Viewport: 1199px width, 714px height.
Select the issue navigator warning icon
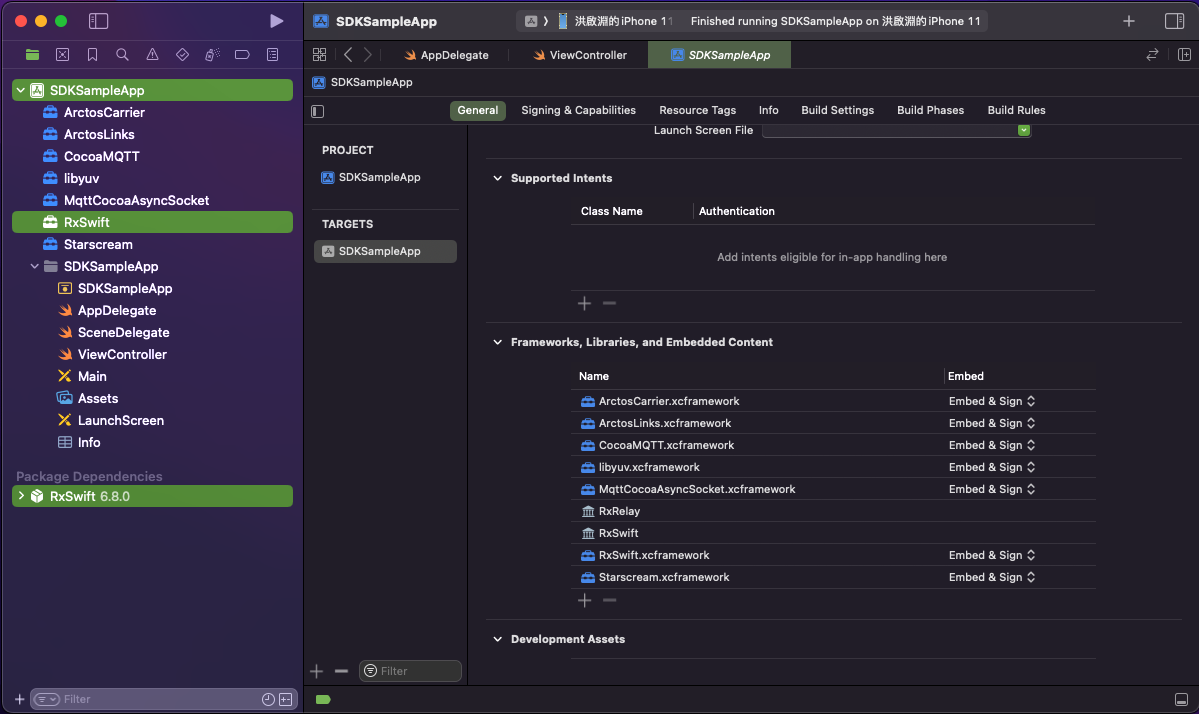pos(152,55)
